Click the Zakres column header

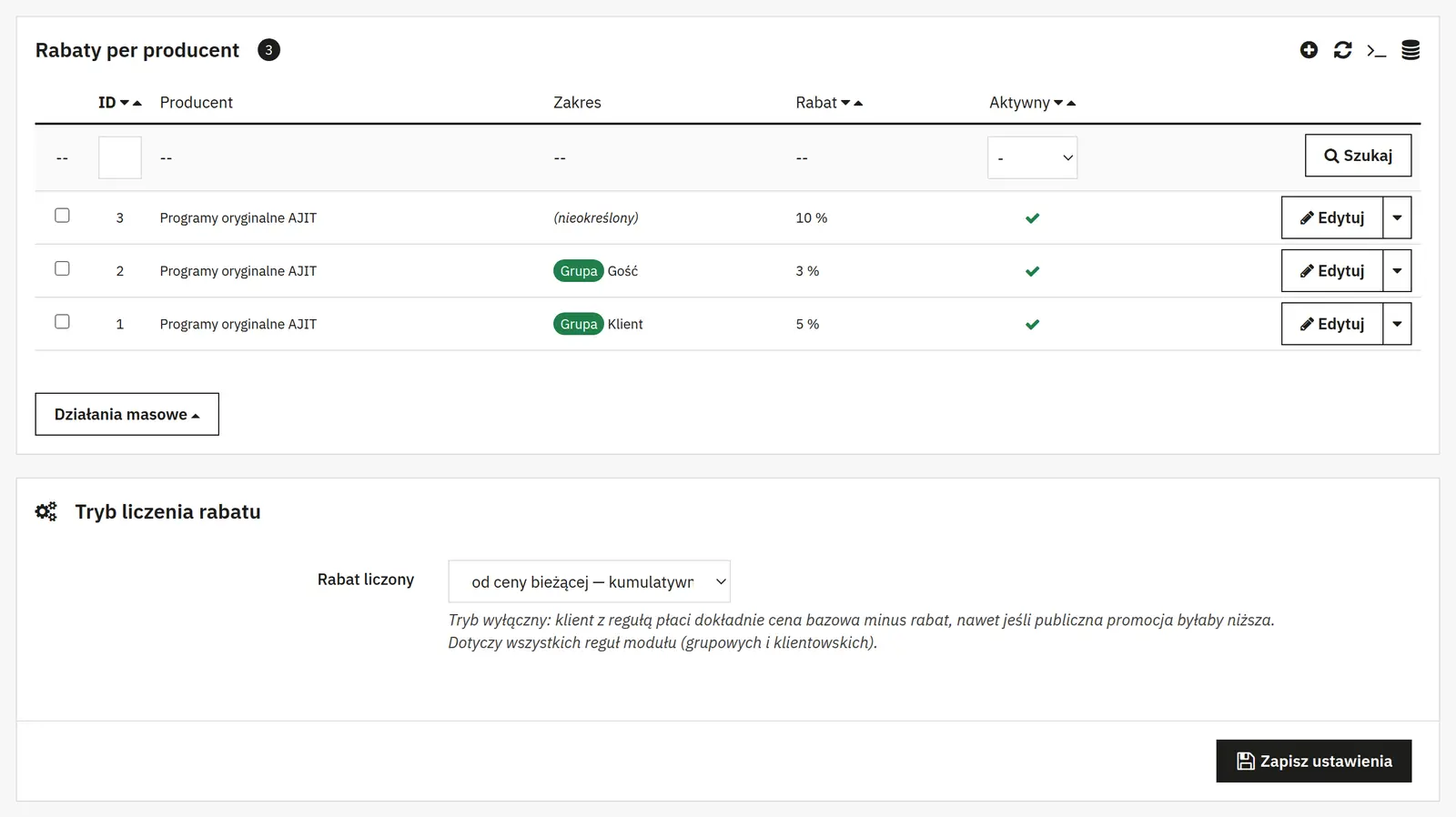click(577, 103)
